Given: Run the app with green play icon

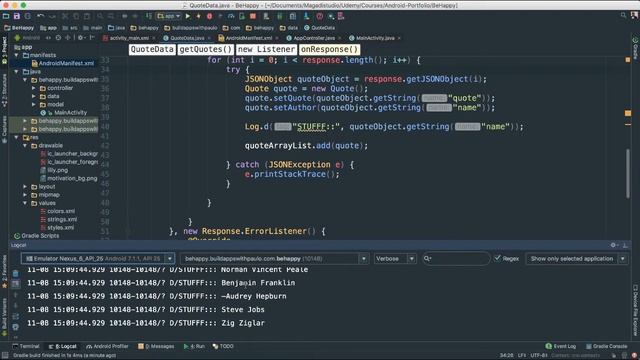Looking at the screenshot, I should coord(188,16).
